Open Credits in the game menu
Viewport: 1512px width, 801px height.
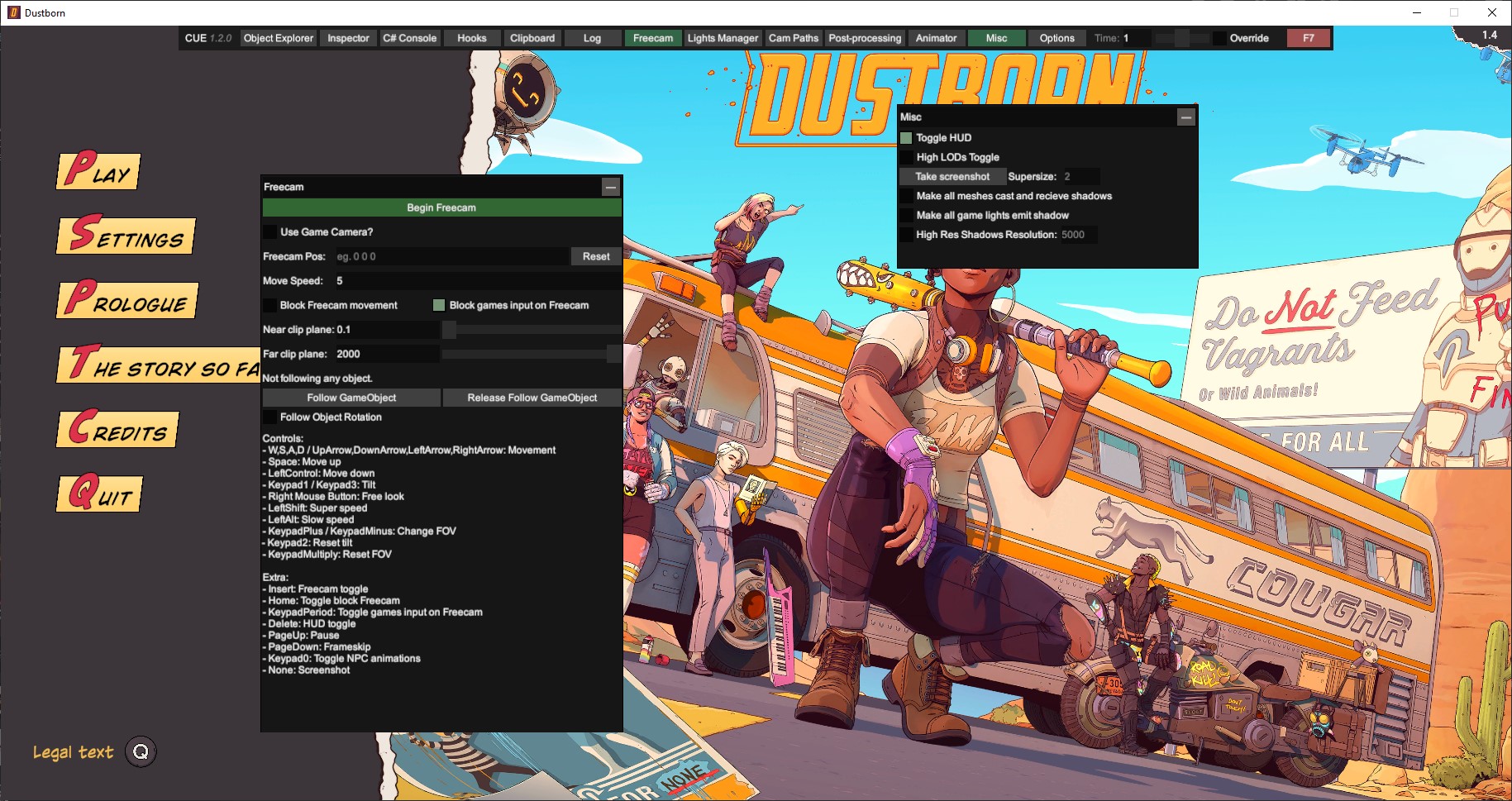117,429
